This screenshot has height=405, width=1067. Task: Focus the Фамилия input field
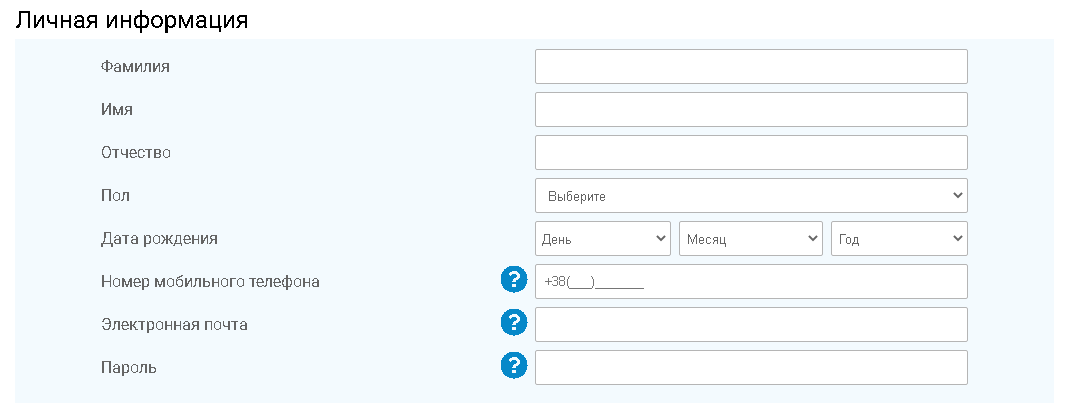[x=751, y=67]
